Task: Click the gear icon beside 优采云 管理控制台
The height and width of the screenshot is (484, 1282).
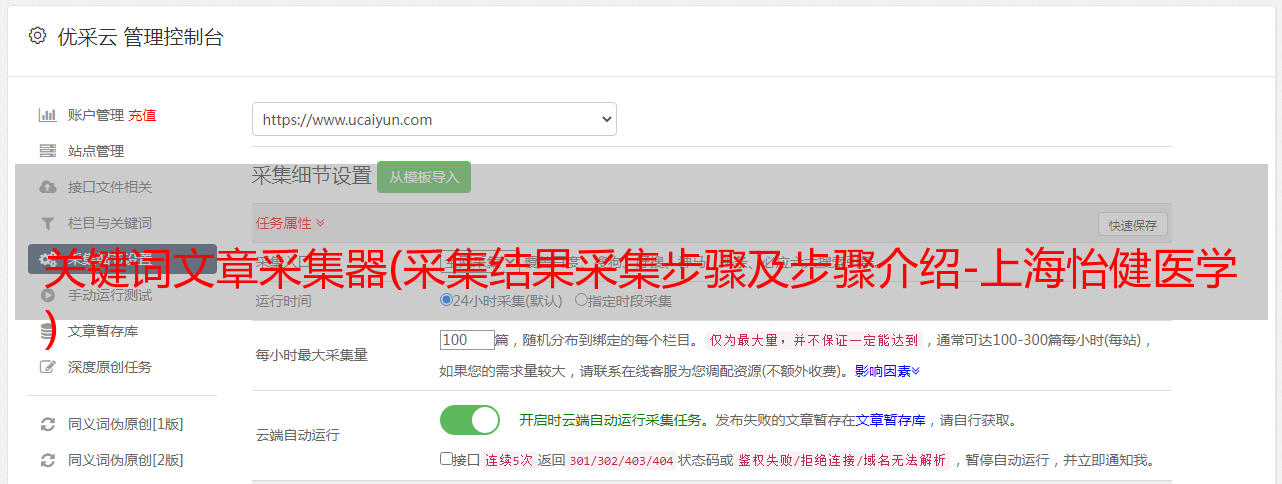Action: coord(37,36)
